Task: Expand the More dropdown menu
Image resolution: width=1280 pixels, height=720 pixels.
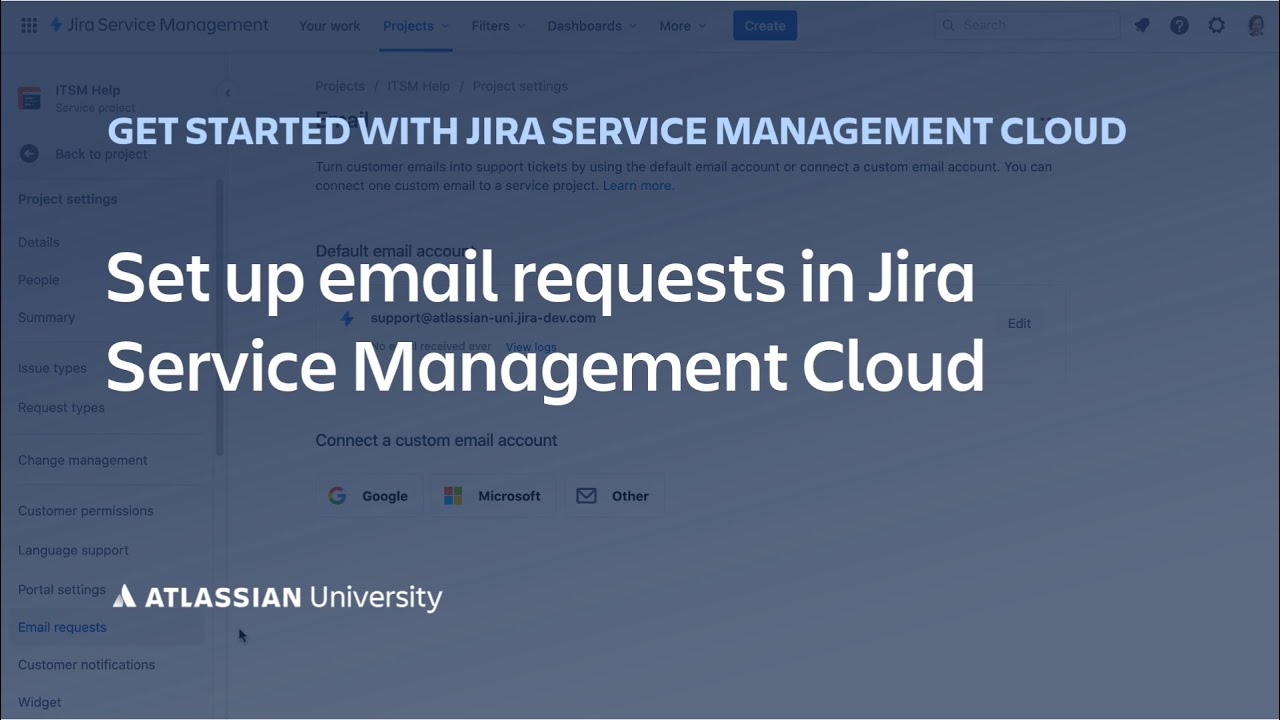Action: pyautogui.click(x=683, y=25)
